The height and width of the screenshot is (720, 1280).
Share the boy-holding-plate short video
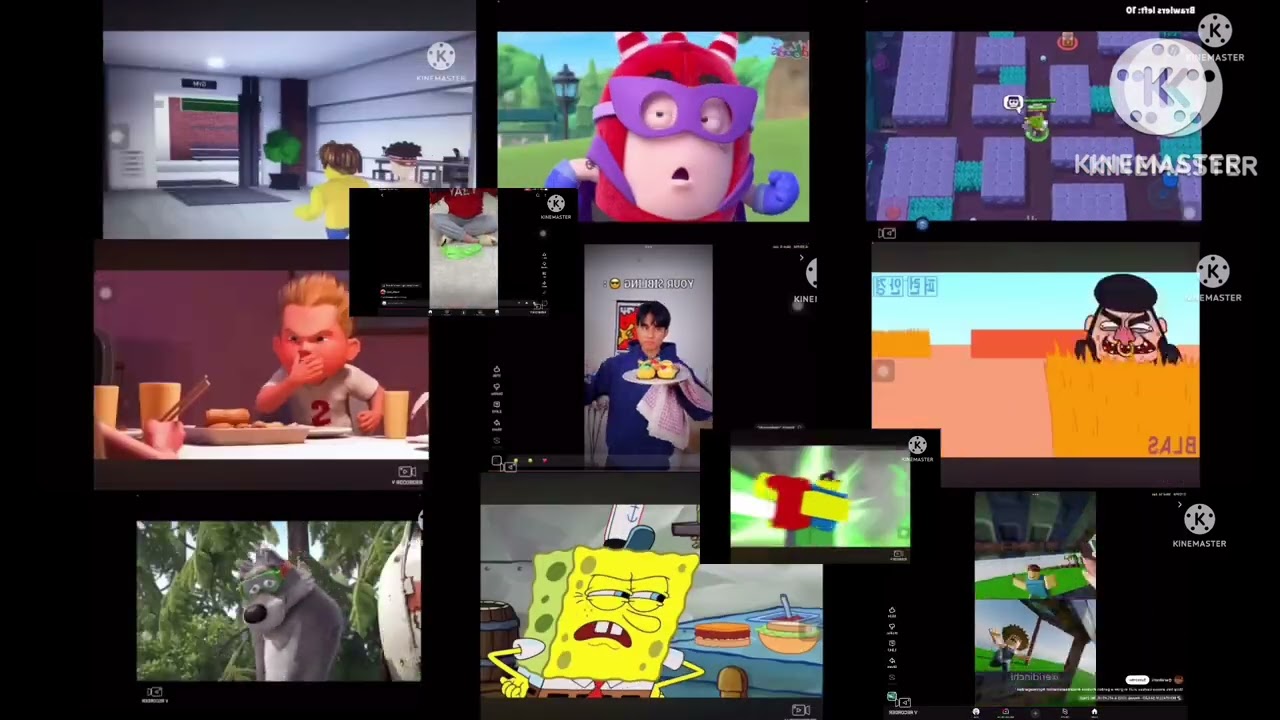point(497,425)
